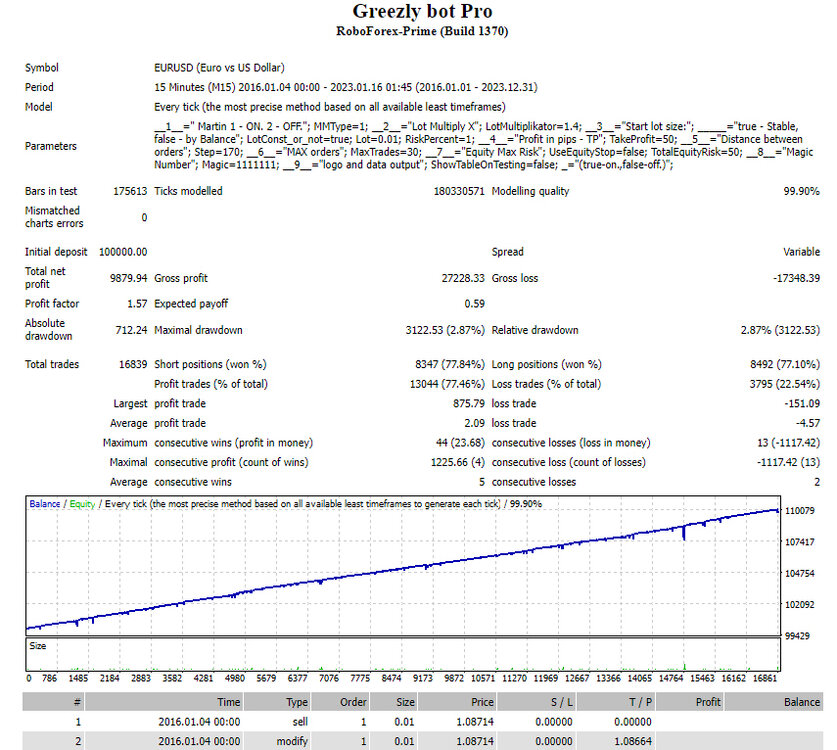Click the balance curve chart area

coord(403,566)
